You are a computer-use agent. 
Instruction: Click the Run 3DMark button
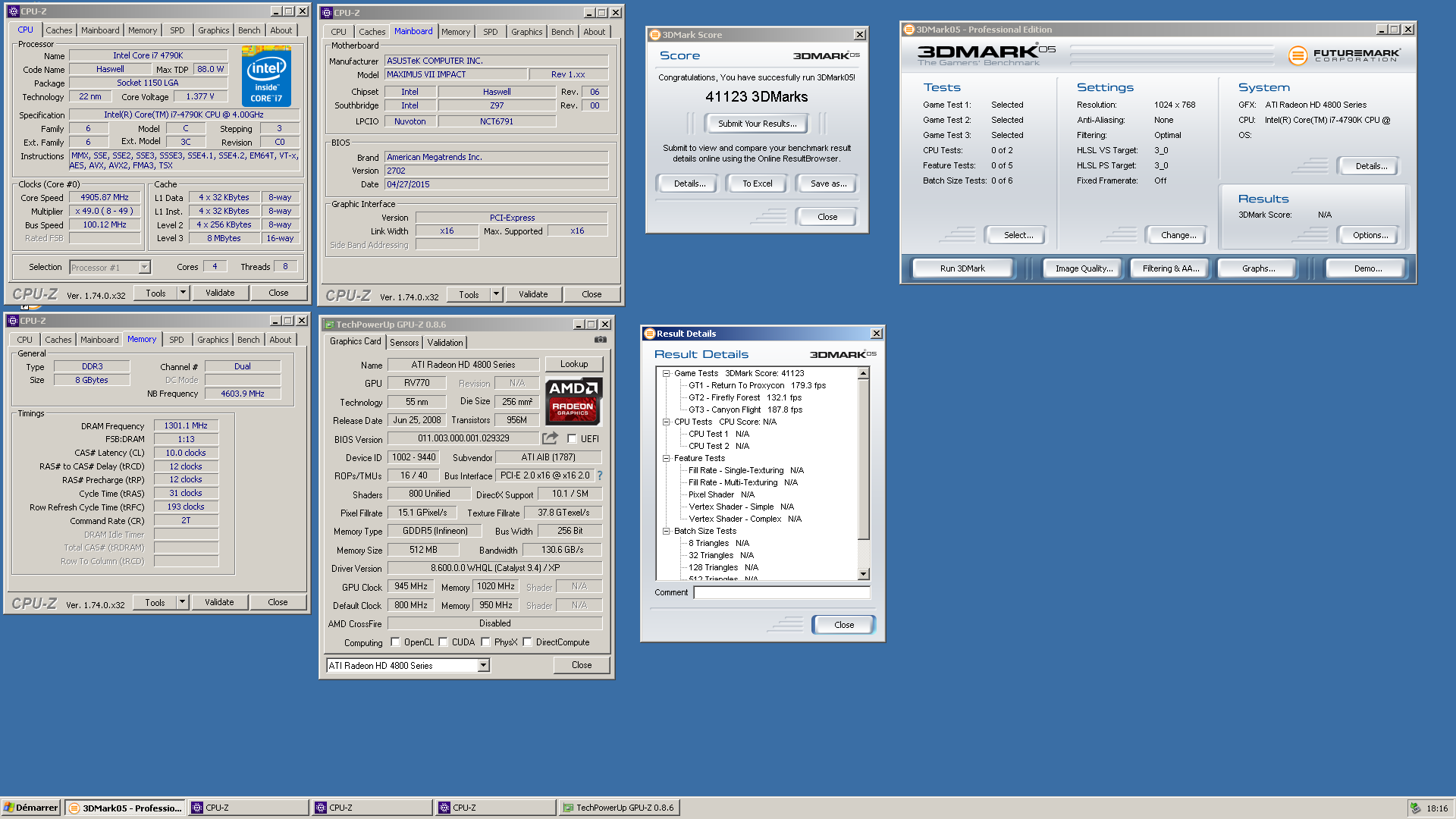pos(962,268)
